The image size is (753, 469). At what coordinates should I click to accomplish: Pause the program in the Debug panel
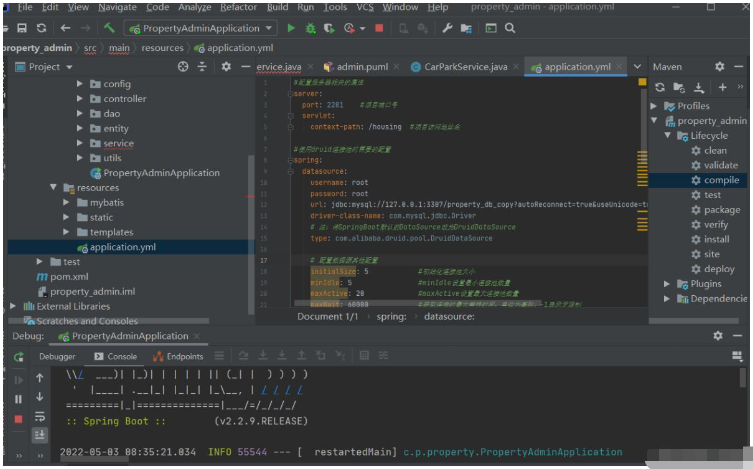(18, 399)
